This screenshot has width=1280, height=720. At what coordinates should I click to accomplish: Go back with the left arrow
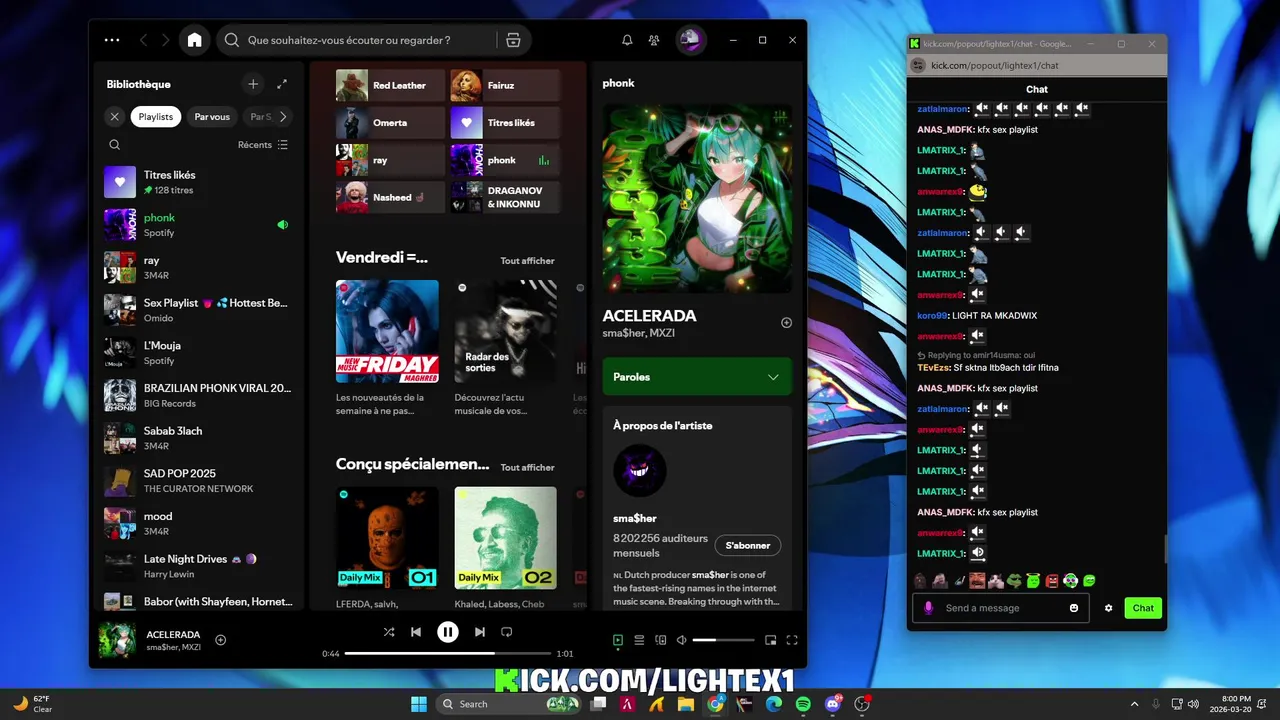(144, 40)
